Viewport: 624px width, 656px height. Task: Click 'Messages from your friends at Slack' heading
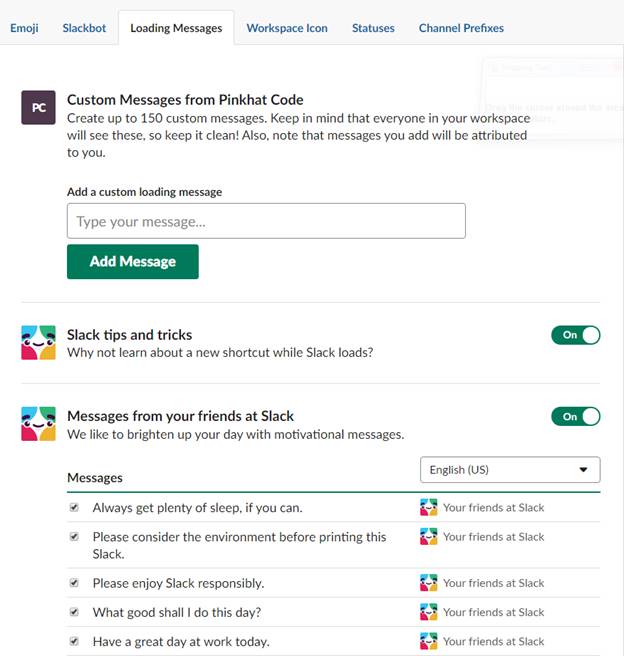coord(181,416)
